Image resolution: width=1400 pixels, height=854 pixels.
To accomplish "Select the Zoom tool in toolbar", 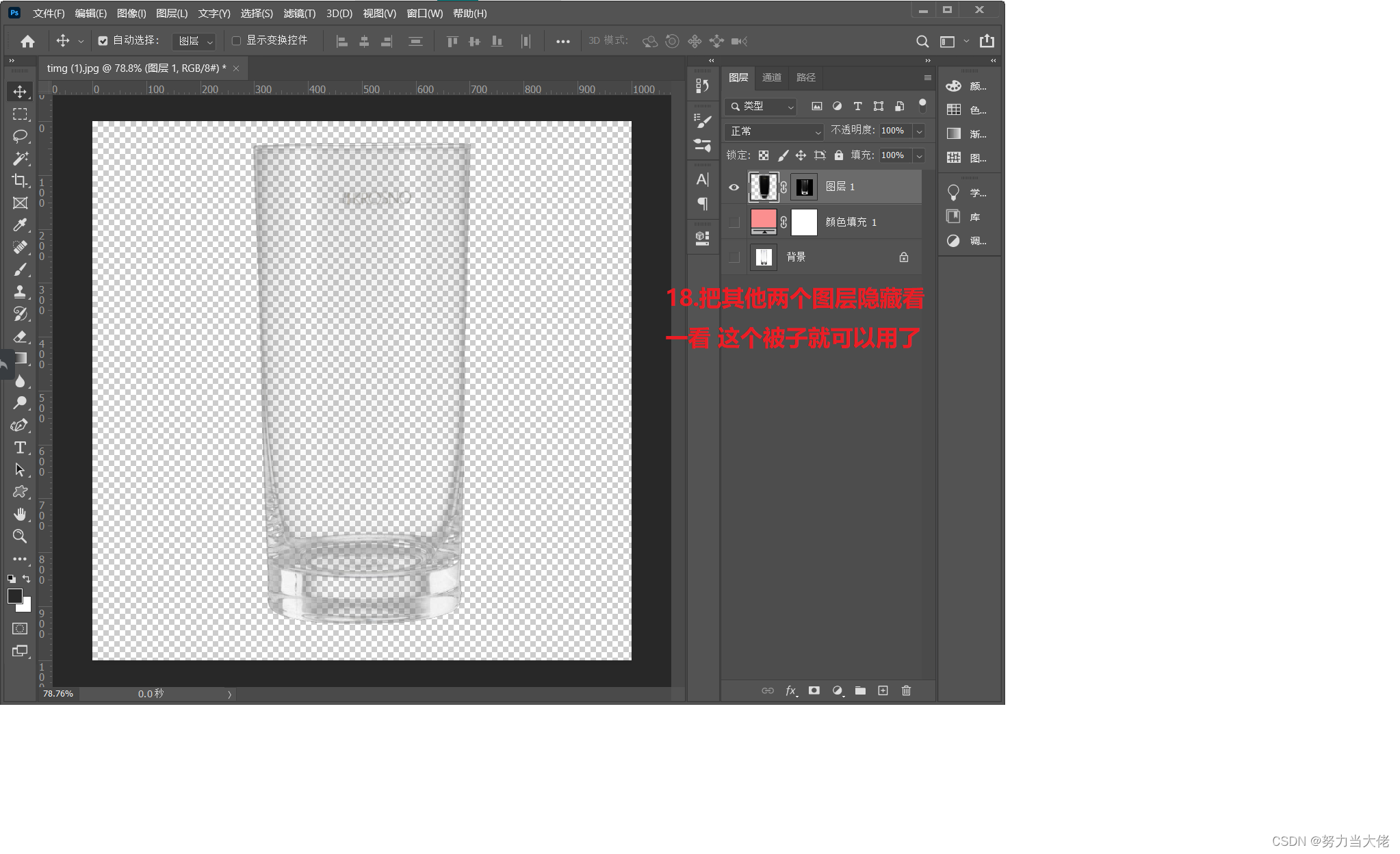I will tap(20, 536).
